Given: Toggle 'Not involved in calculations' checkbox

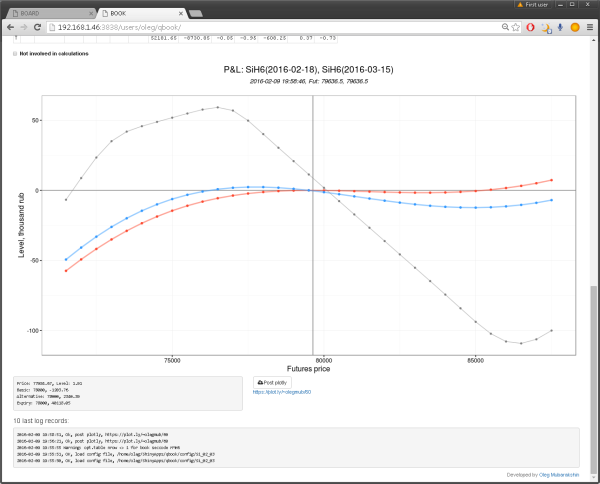Looking at the screenshot, I should [x=15, y=54].
